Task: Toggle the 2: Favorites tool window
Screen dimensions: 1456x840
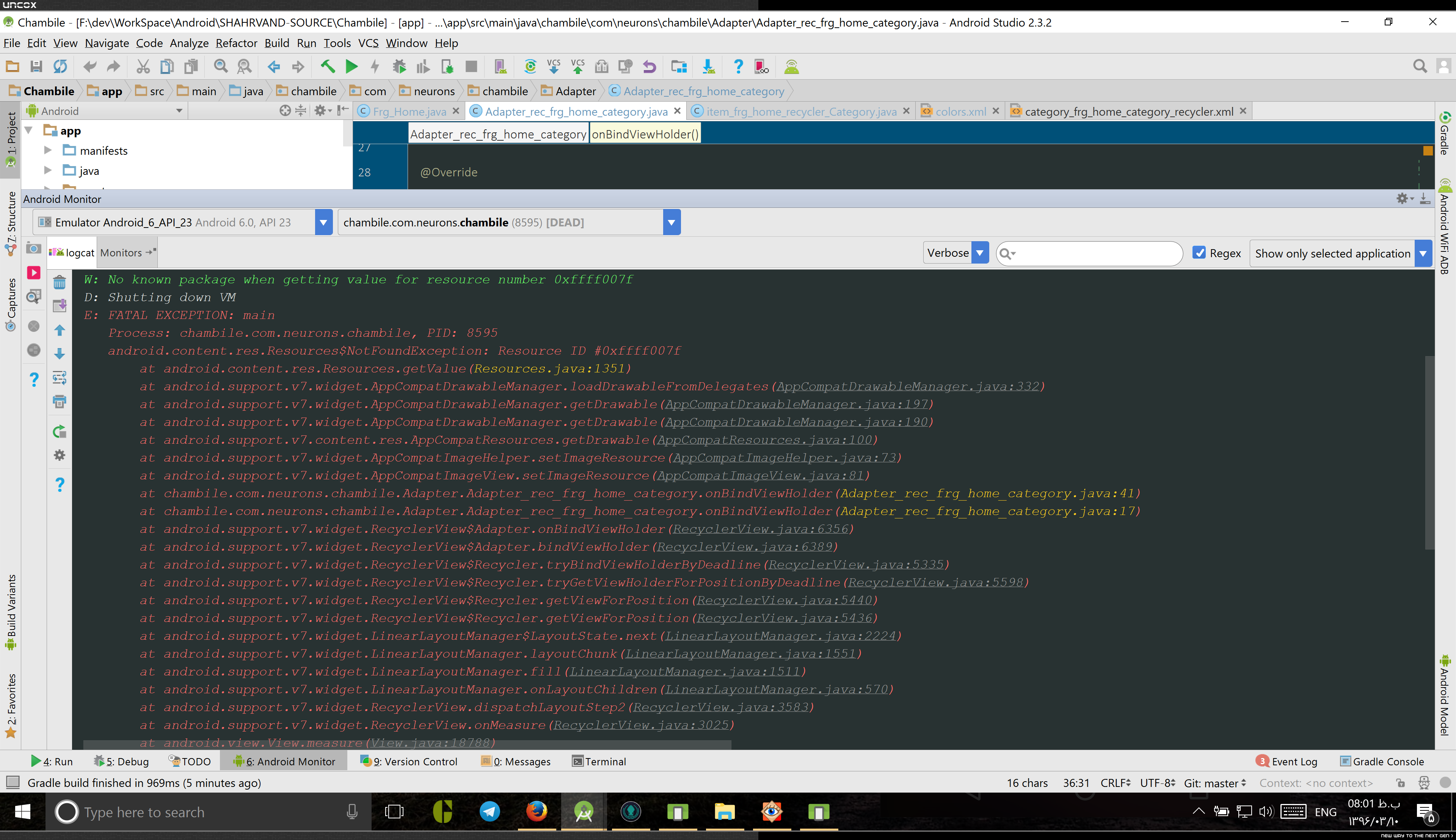Action: point(10,706)
